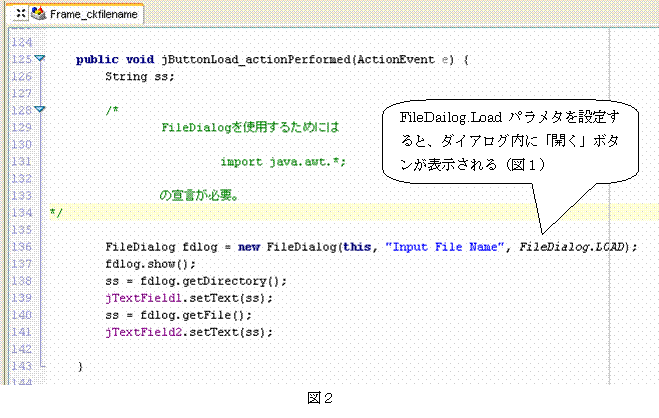Click line number 124 in the gutter
The height and width of the screenshot is (418, 659).
pyautogui.click(x=18, y=42)
